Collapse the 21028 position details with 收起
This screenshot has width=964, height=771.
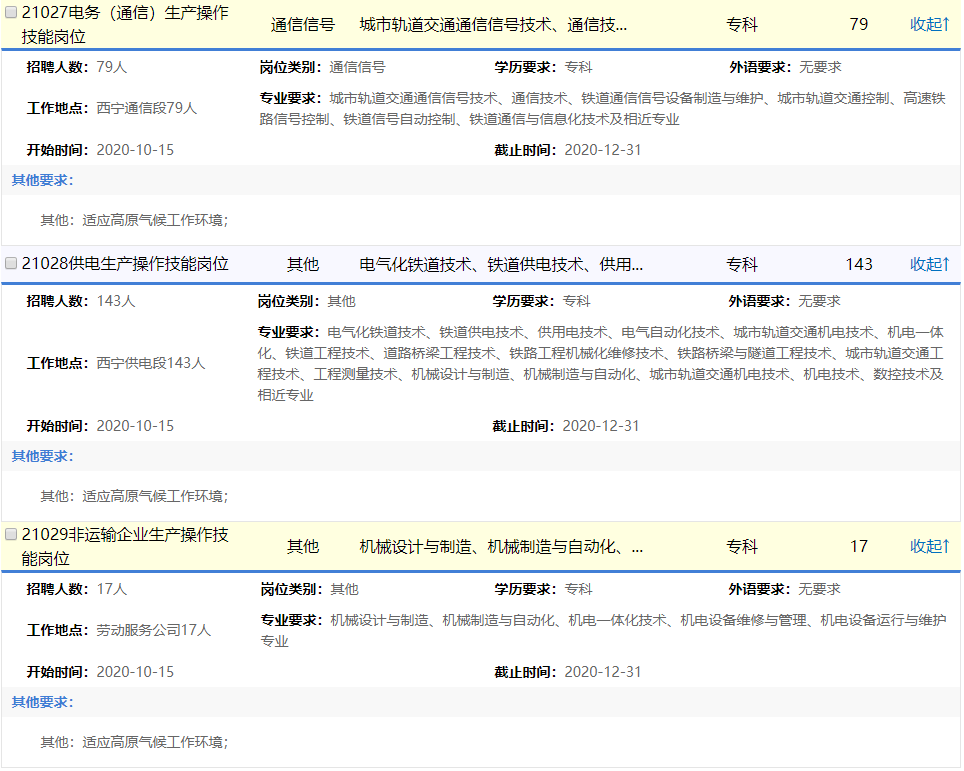pos(928,264)
